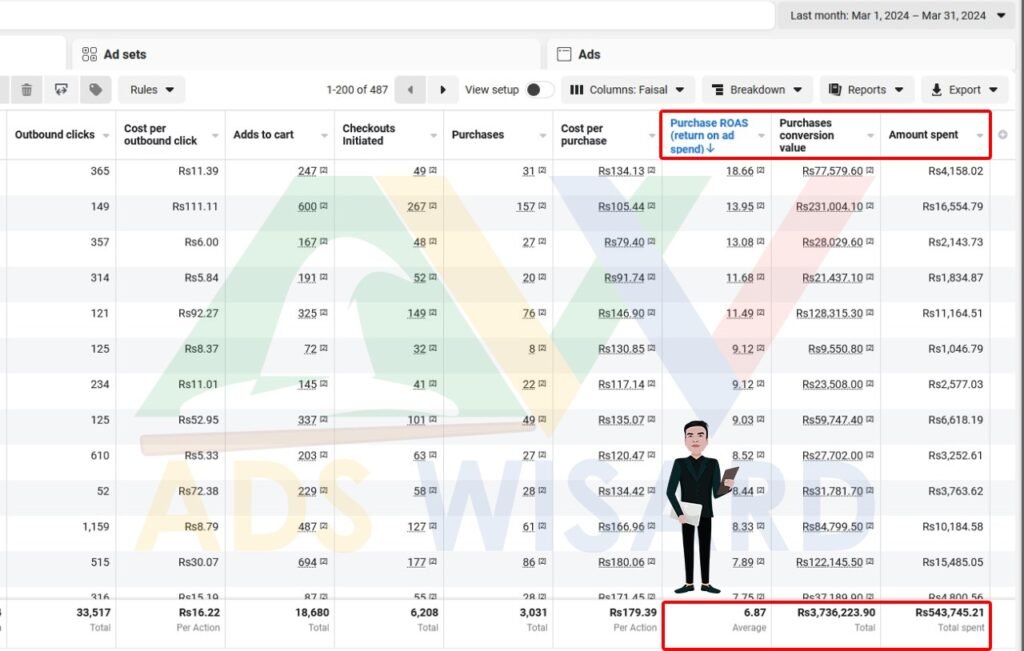Click the Rs111.11 cost per click cell
This screenshot has height=651, width=1024.
click(195, 206)
